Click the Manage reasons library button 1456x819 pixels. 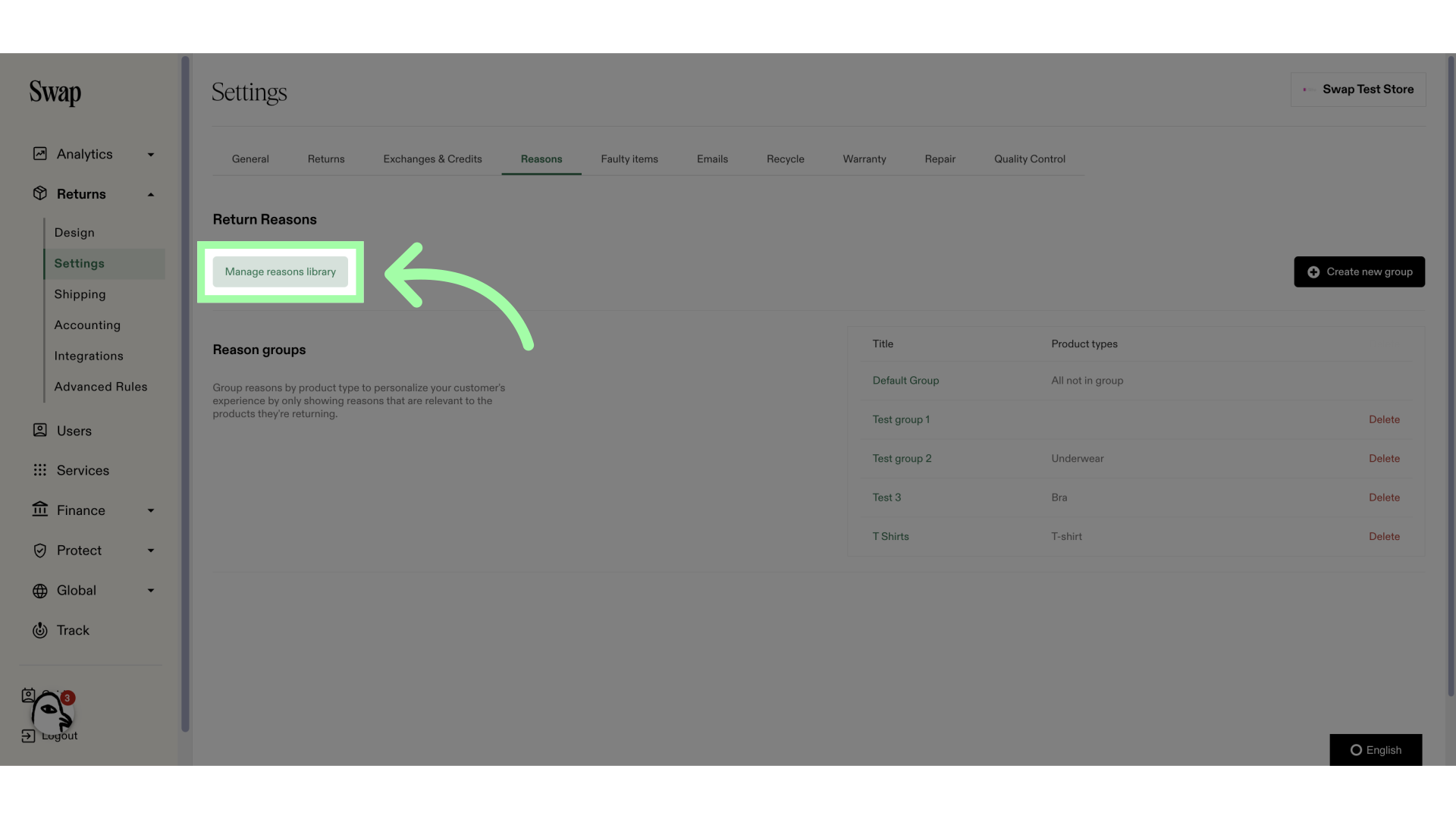point(280,271)
